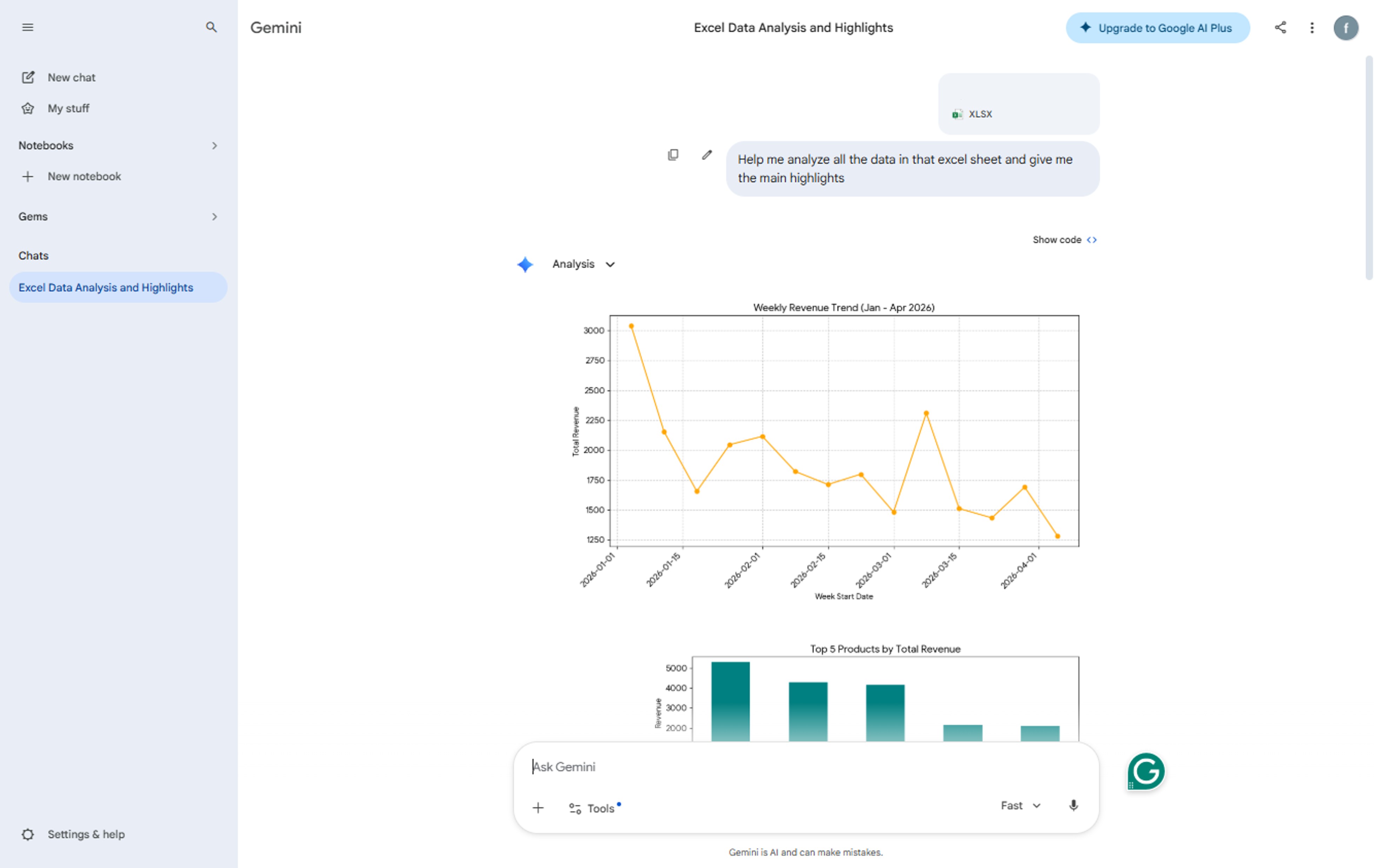Viewport: 1374px width, 868px height.
Task: Click the plus add files icon
Action: pos(538,808)
